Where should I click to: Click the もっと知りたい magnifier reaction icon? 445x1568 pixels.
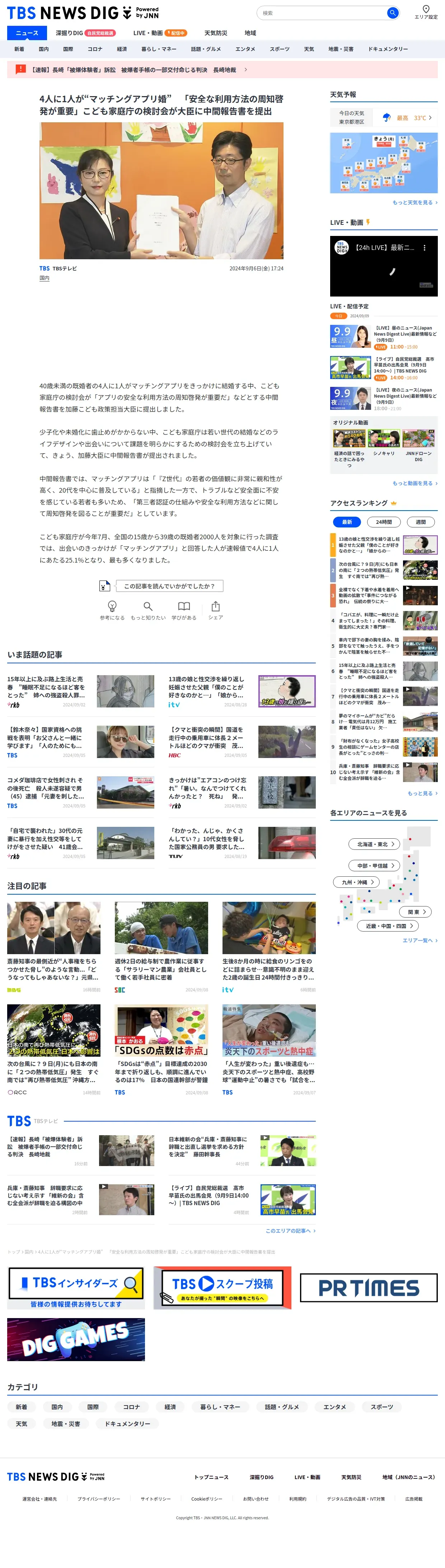(x=147, y=606)
